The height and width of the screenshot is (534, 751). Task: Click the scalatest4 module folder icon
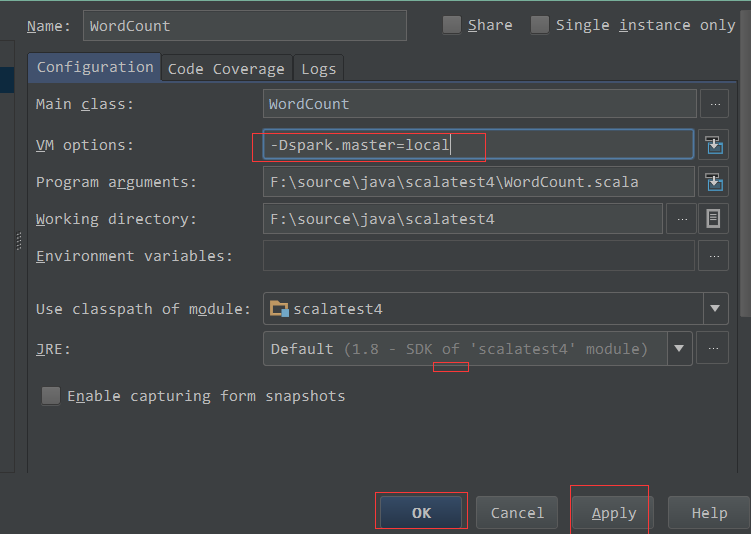click(x=279, y=308)
